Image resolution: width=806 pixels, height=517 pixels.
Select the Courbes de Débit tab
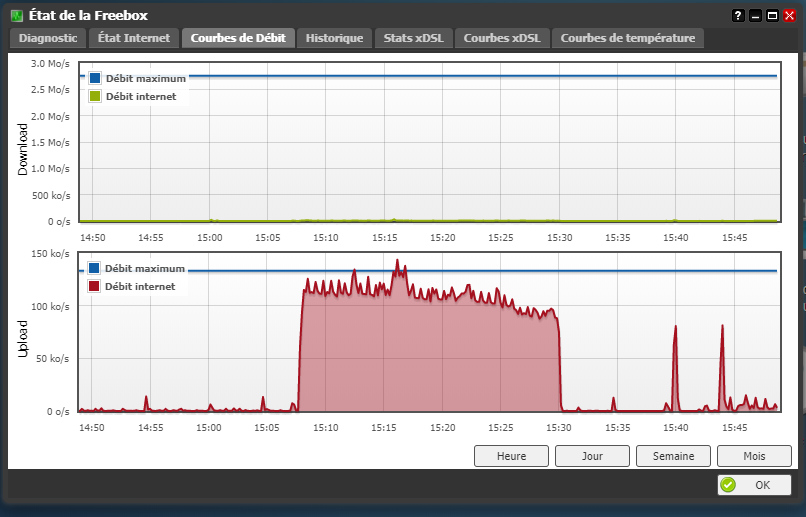point(238,38)
